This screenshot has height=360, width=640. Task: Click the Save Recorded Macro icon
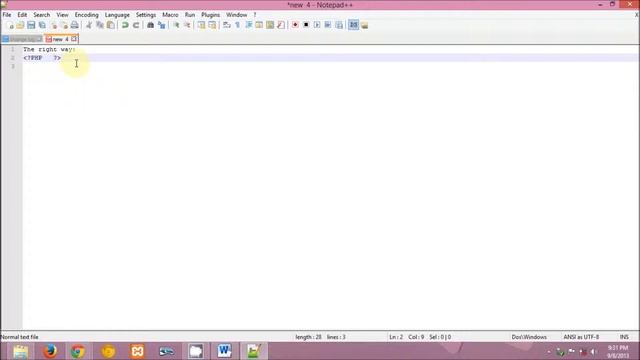[x=339, y=25]
